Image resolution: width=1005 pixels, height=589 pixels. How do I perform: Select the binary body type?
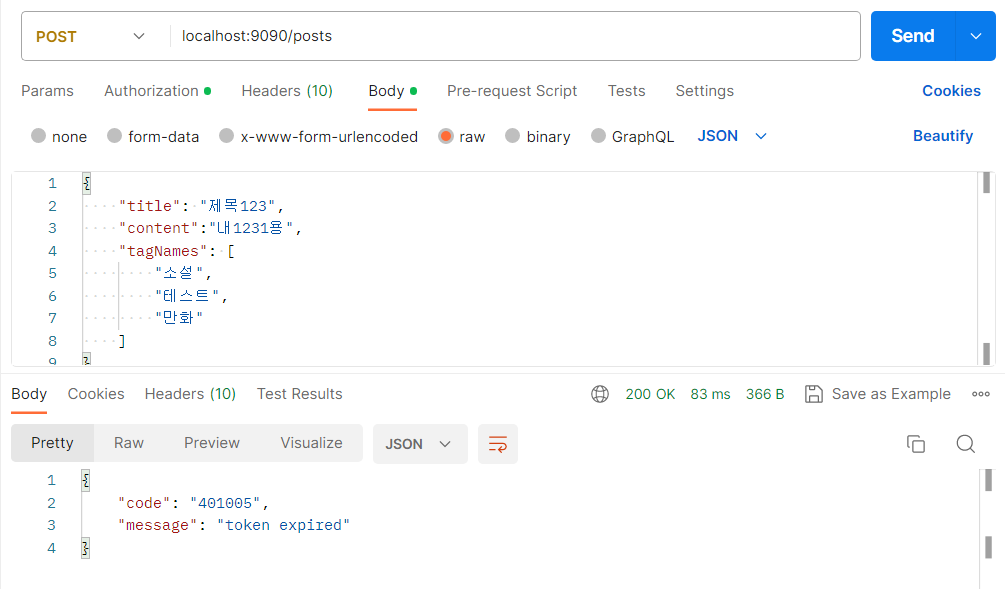(512, 136)
